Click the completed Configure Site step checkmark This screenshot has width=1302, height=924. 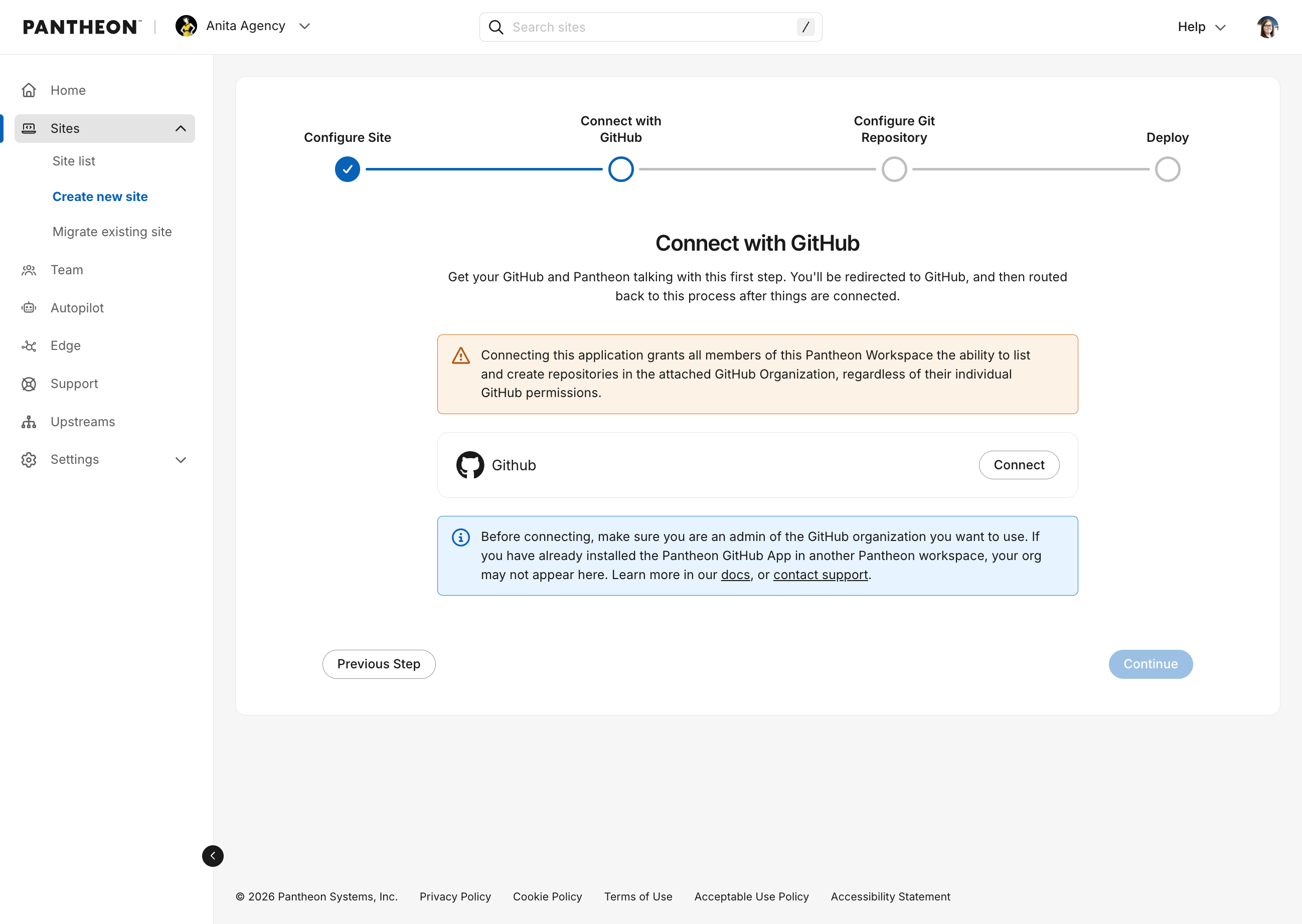click(348, 169)
